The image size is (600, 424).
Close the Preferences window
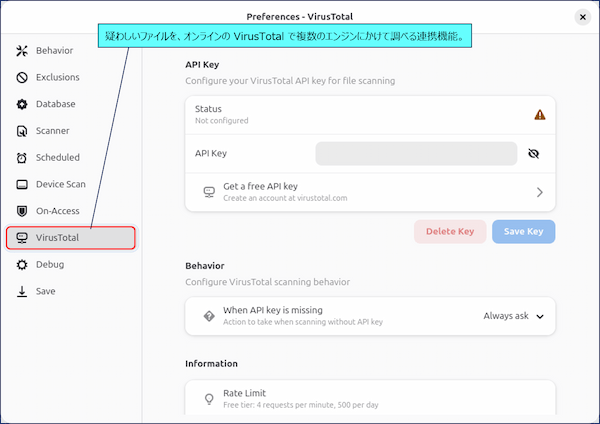(583, 17)
